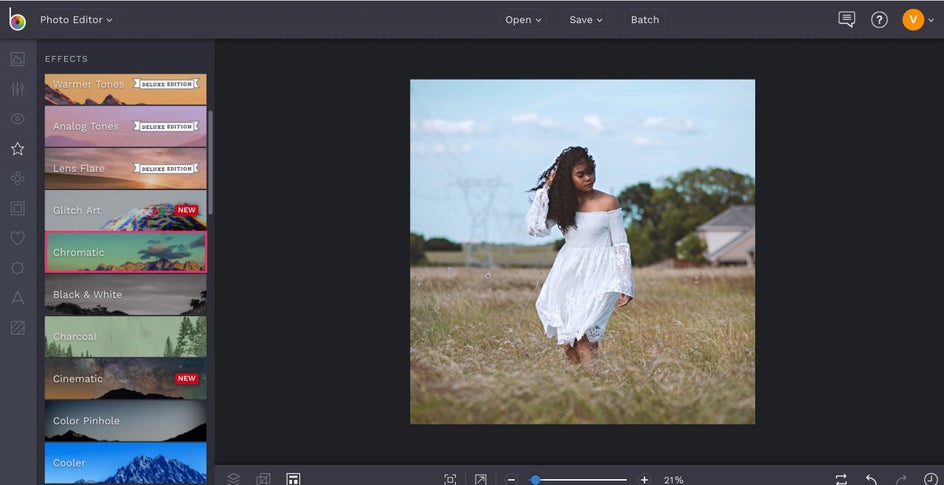Select the Text tool icon
The height and width of the screenshot is (485, 944).
point(17,298)
